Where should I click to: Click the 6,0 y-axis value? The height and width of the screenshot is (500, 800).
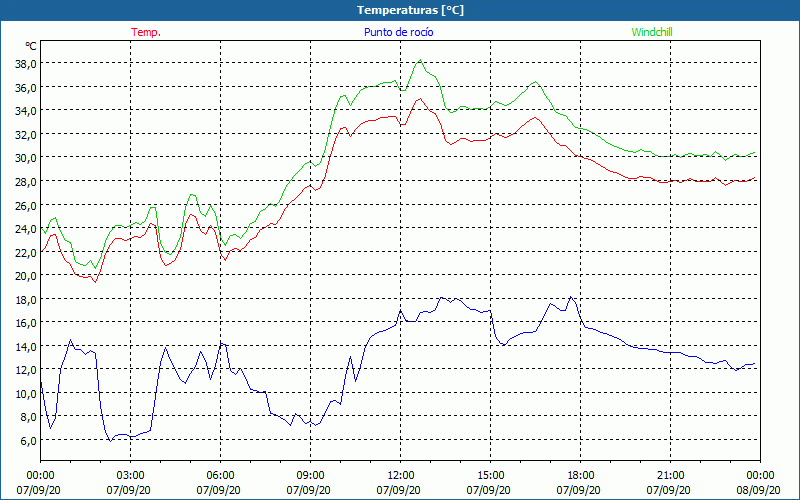point(28,441)
